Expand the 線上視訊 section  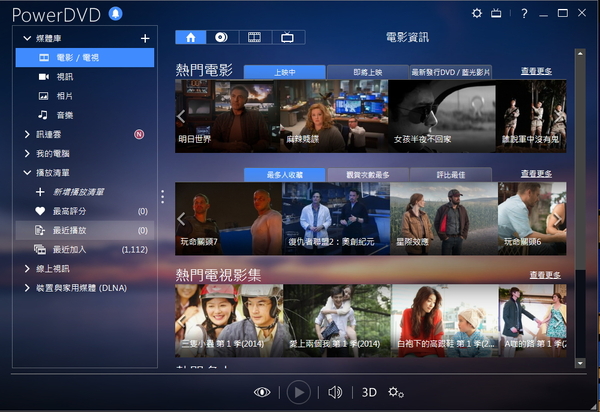pos(27,269)
